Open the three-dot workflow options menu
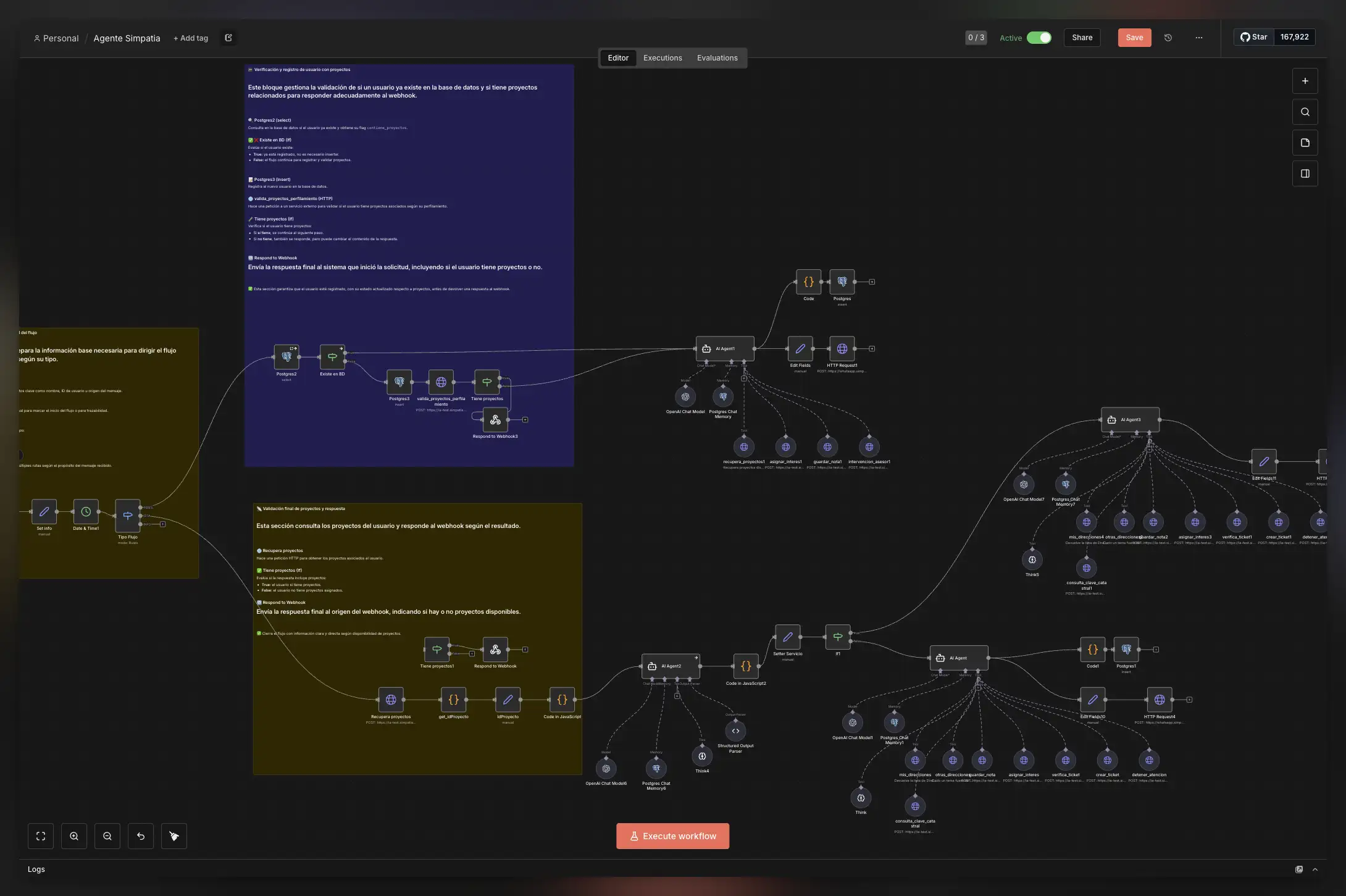Viewport: 1346px width, 896px height. coord(1199,38)
